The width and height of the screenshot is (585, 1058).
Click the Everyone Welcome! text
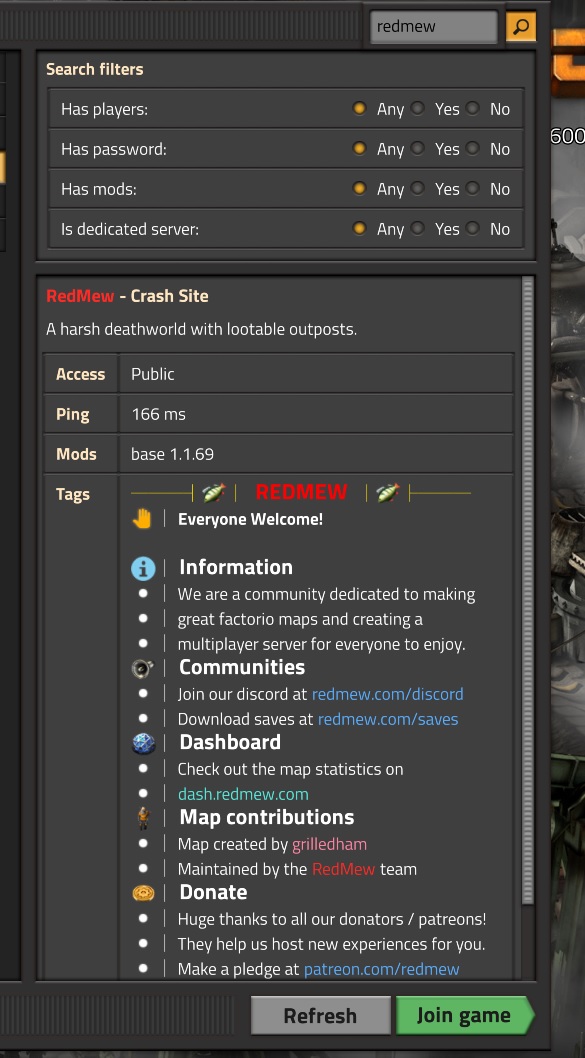[x=250, y=520]
